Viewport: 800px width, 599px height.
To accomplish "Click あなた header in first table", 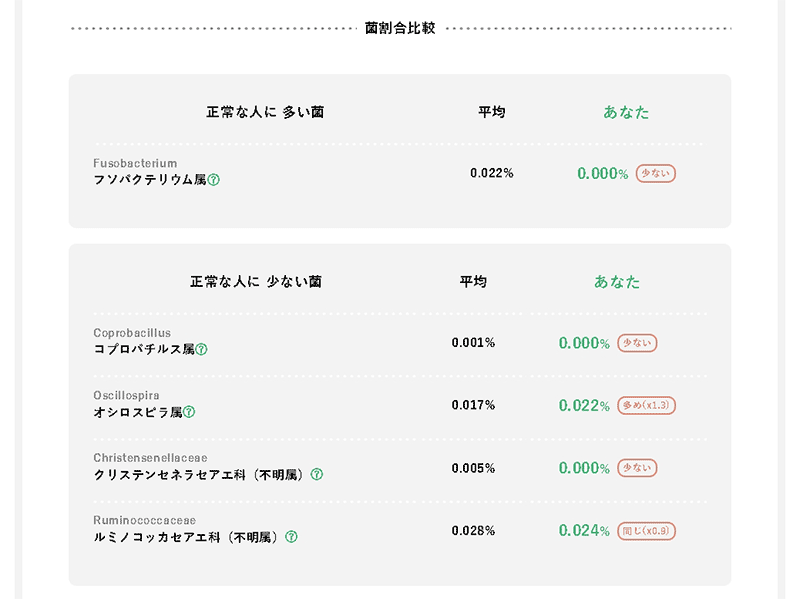I will (x=626, y=112).
